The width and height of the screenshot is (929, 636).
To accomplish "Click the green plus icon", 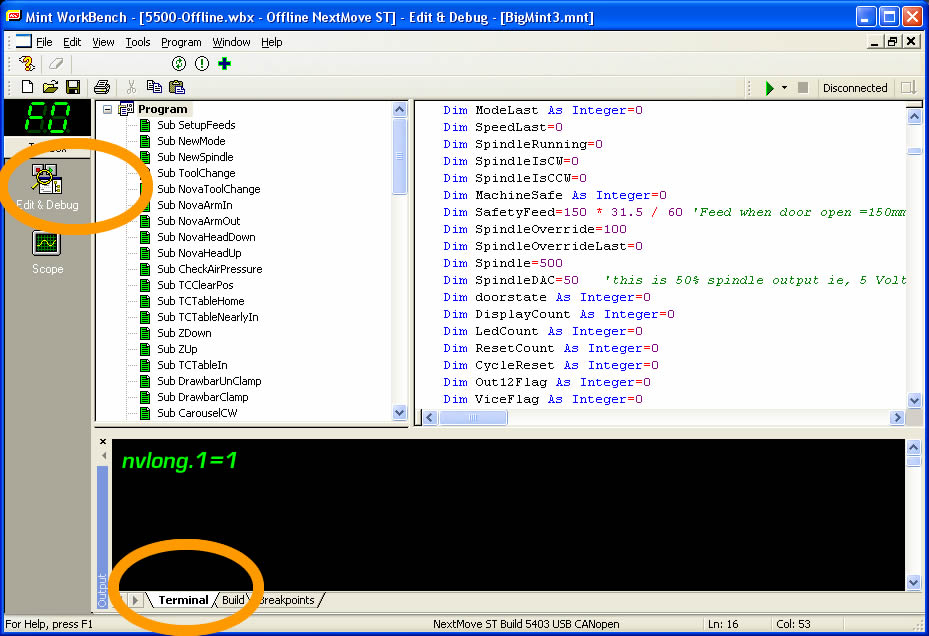I will point(225,63).
